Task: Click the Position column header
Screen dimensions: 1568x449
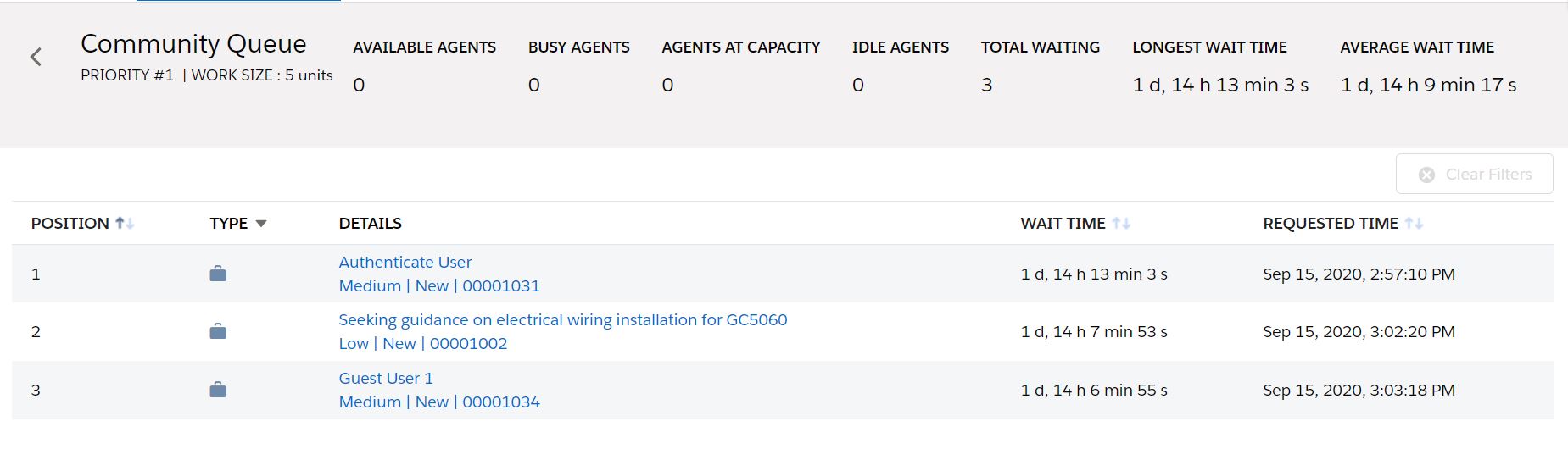Action: (70, 224)
